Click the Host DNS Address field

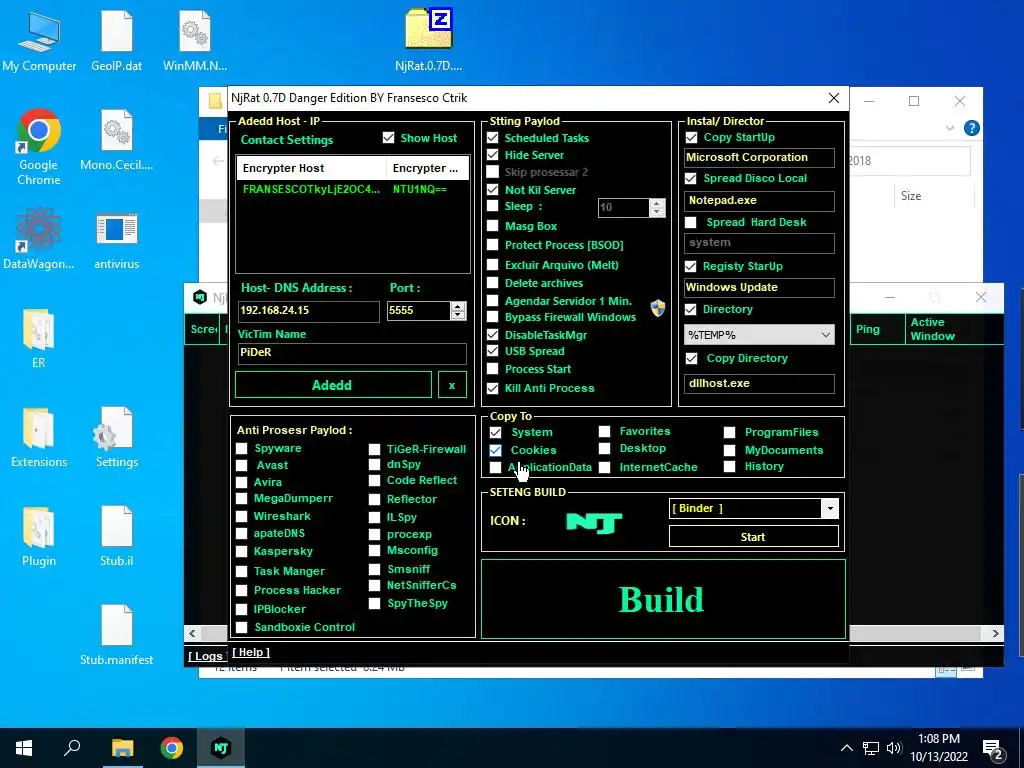(x=308, y=310)
